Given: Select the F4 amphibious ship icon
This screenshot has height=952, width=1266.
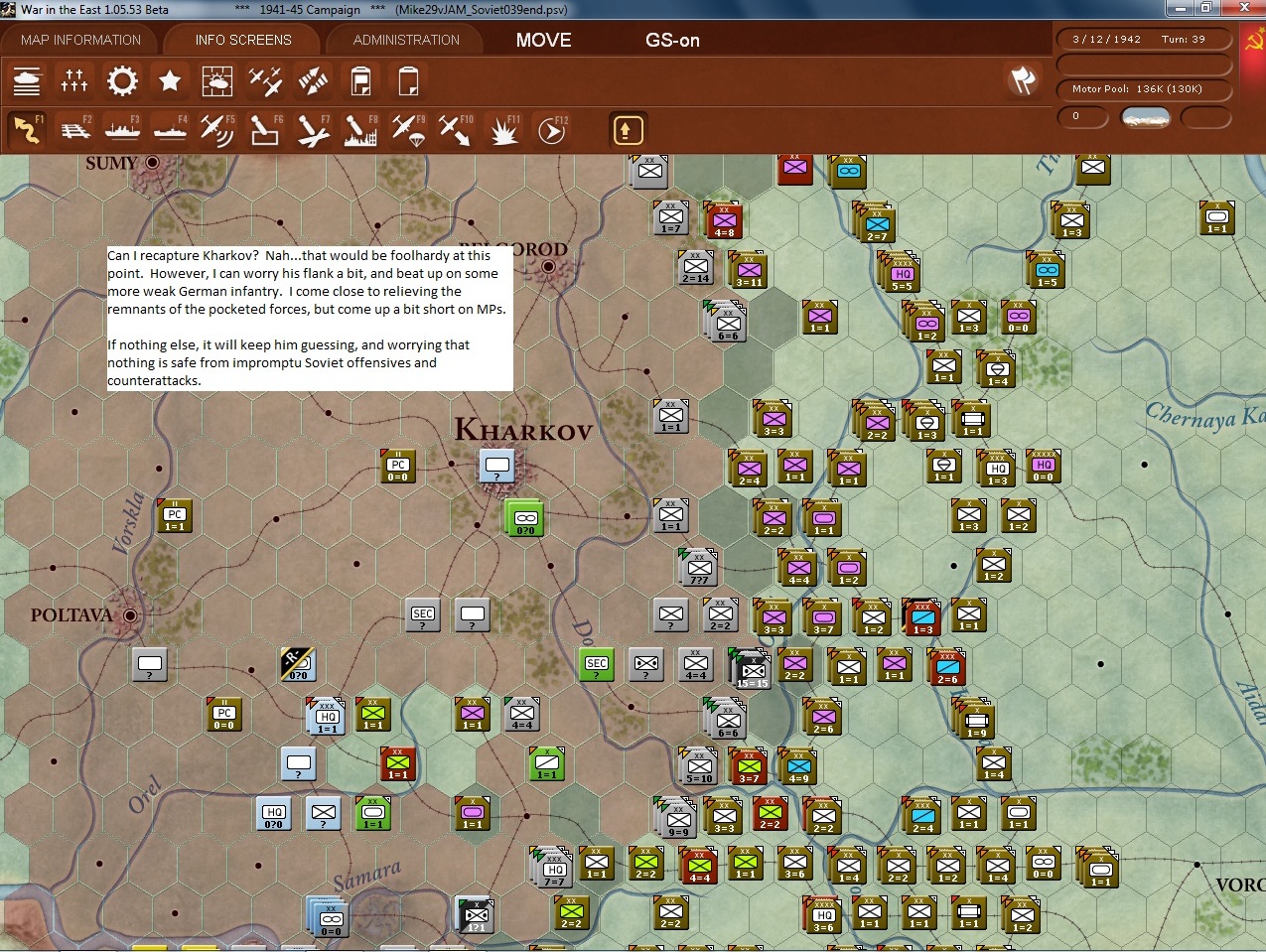Looking at the screenshot, I should 170,130.
